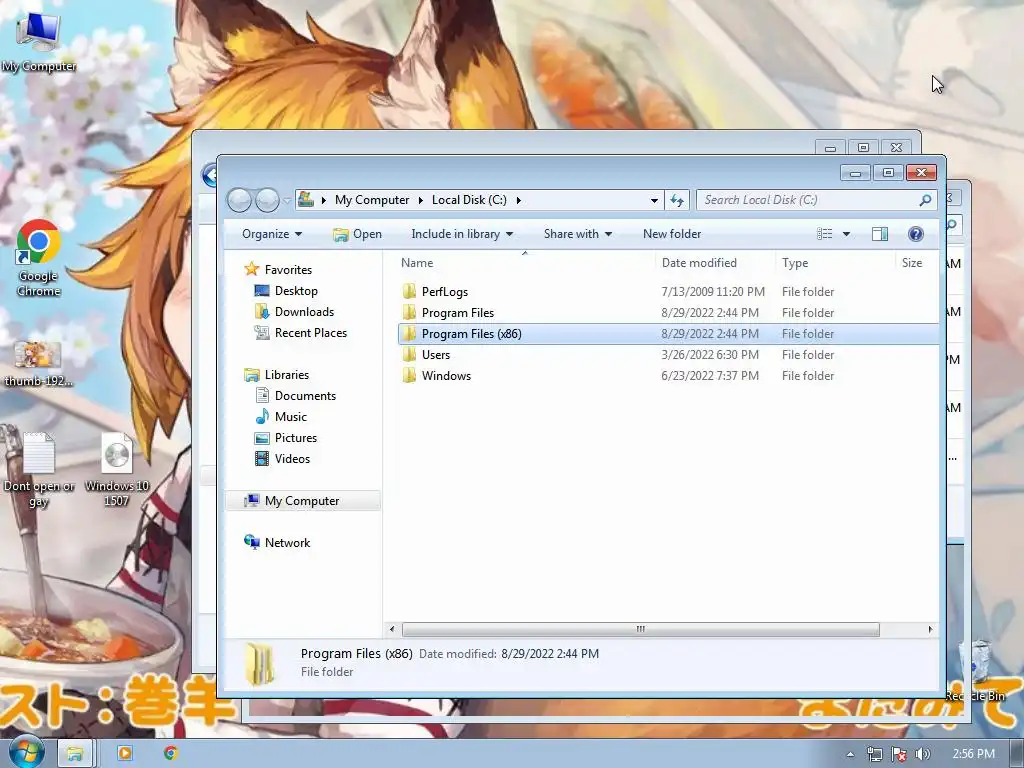Click Local Disk (C:) breadcrumb
This screenshot has width=1024, height=768.
click(469, 200)
